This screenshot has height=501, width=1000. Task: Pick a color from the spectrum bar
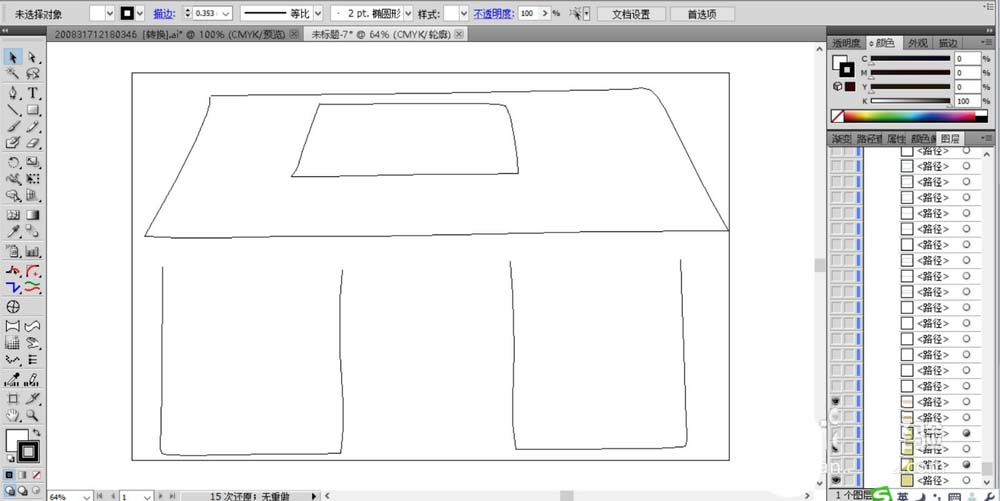click(909, 117)
